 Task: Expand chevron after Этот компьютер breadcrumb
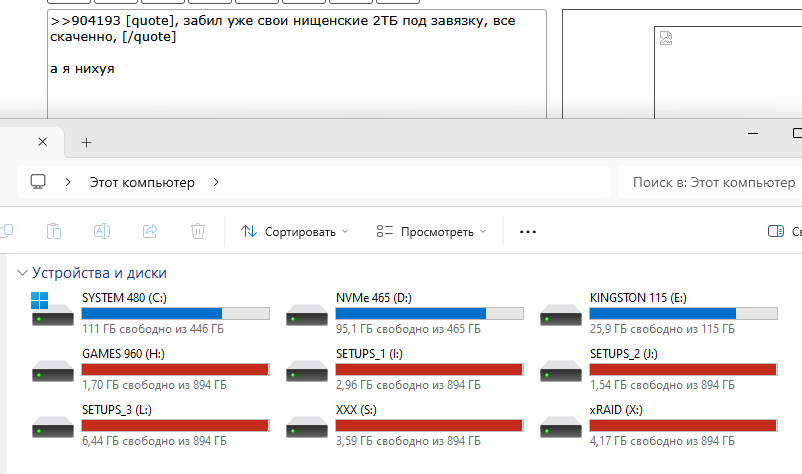point(216,182)
